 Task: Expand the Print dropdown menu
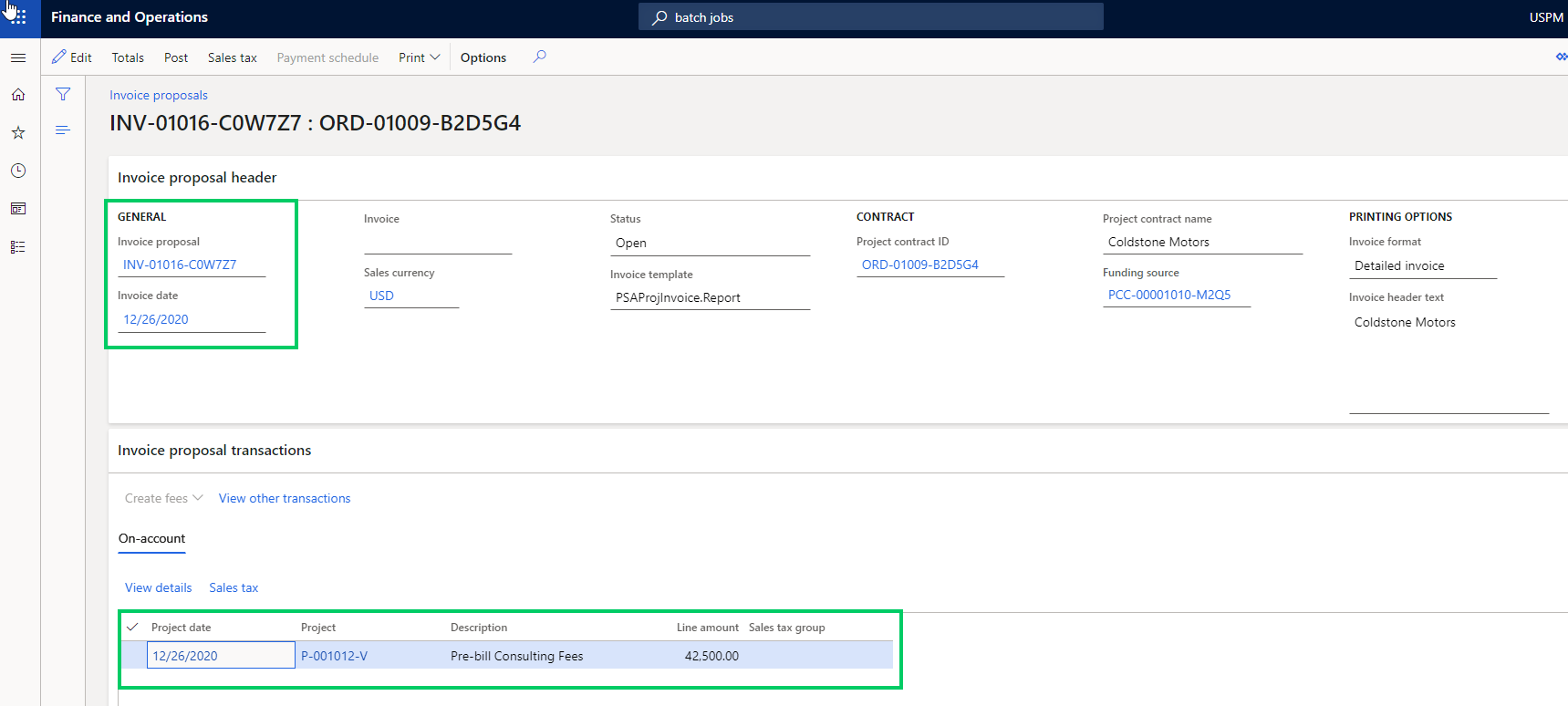tap(419, 57)
